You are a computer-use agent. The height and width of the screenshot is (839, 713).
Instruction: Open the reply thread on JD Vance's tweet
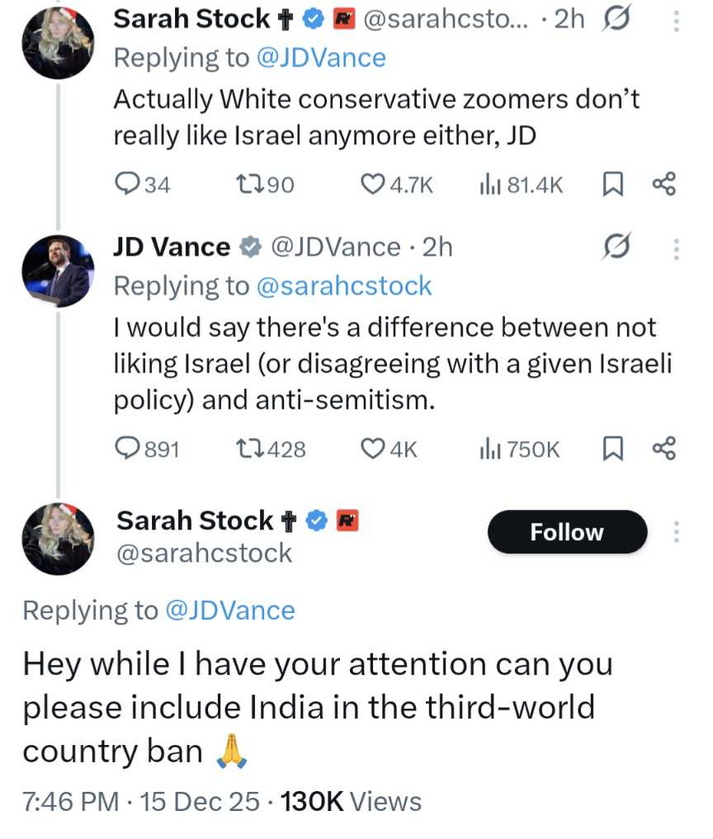pos(129,449)
